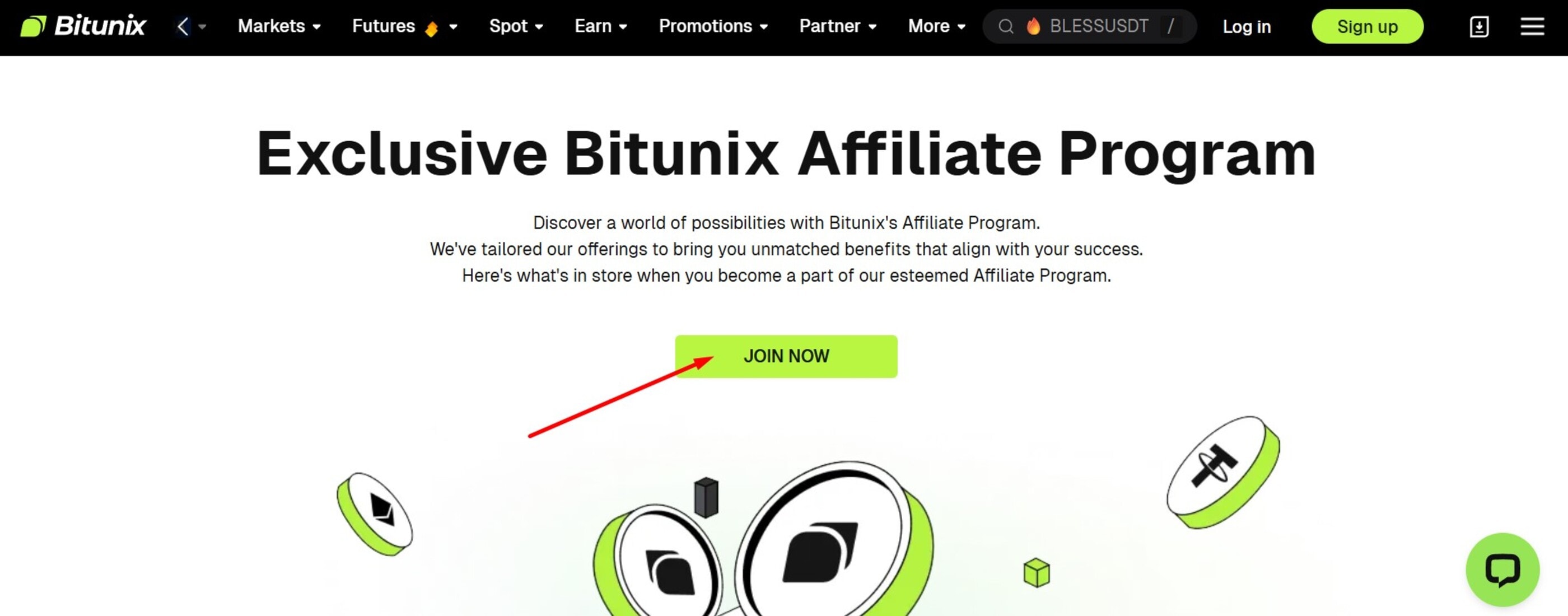The width and height of the screenshot is (1568, 616).
Task: Click the Log in link
Action: pyautogui.click(x=1247, y=27)
